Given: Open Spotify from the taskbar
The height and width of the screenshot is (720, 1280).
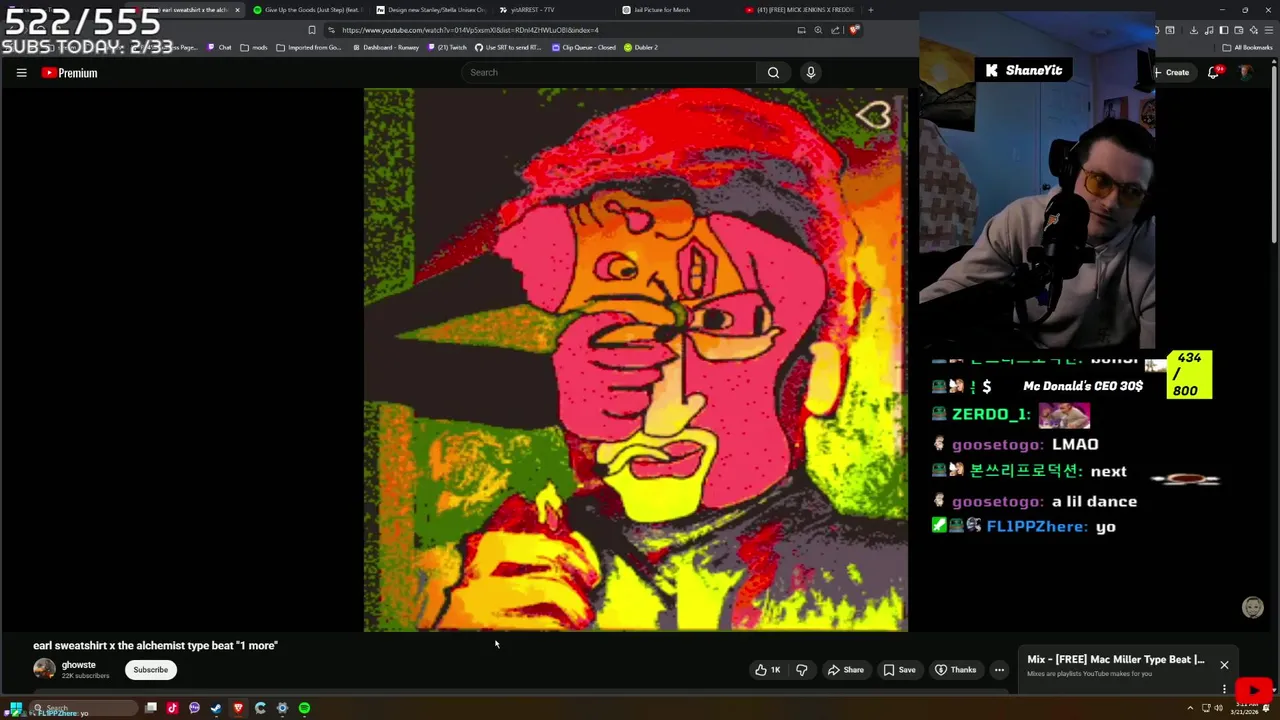Looking at the screenshot, I should pyautogui.click(x=304, y=708).
